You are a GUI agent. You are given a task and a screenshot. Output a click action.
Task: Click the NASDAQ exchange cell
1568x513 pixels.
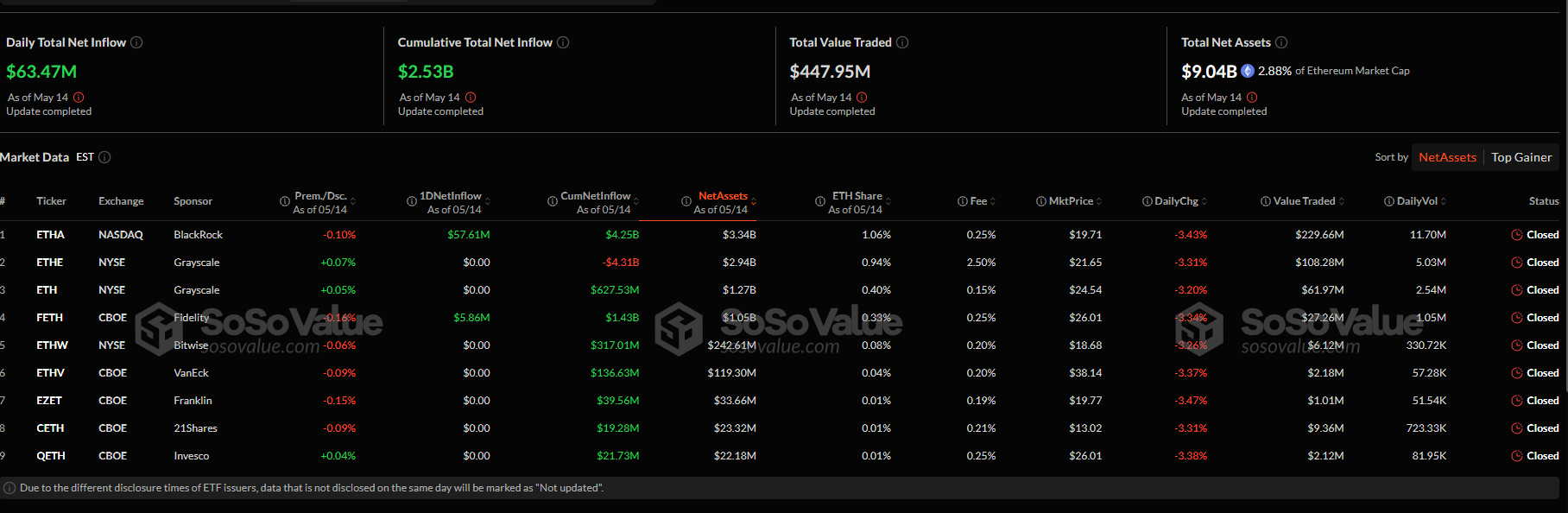click(121, 235)
